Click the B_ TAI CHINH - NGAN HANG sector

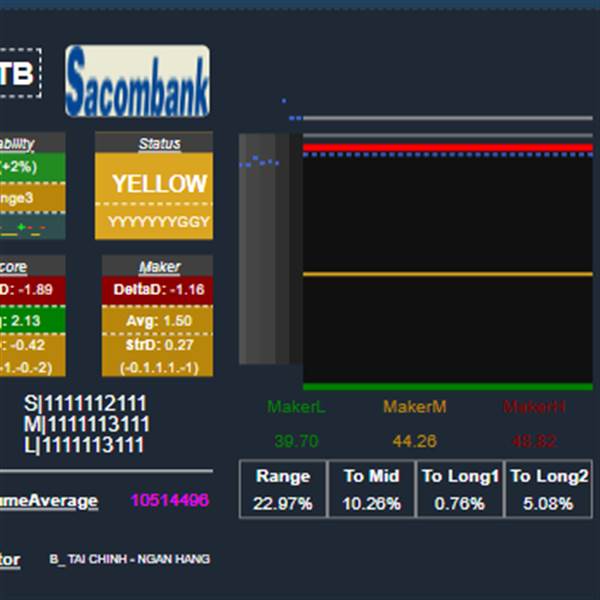click(x=130, y=559)
